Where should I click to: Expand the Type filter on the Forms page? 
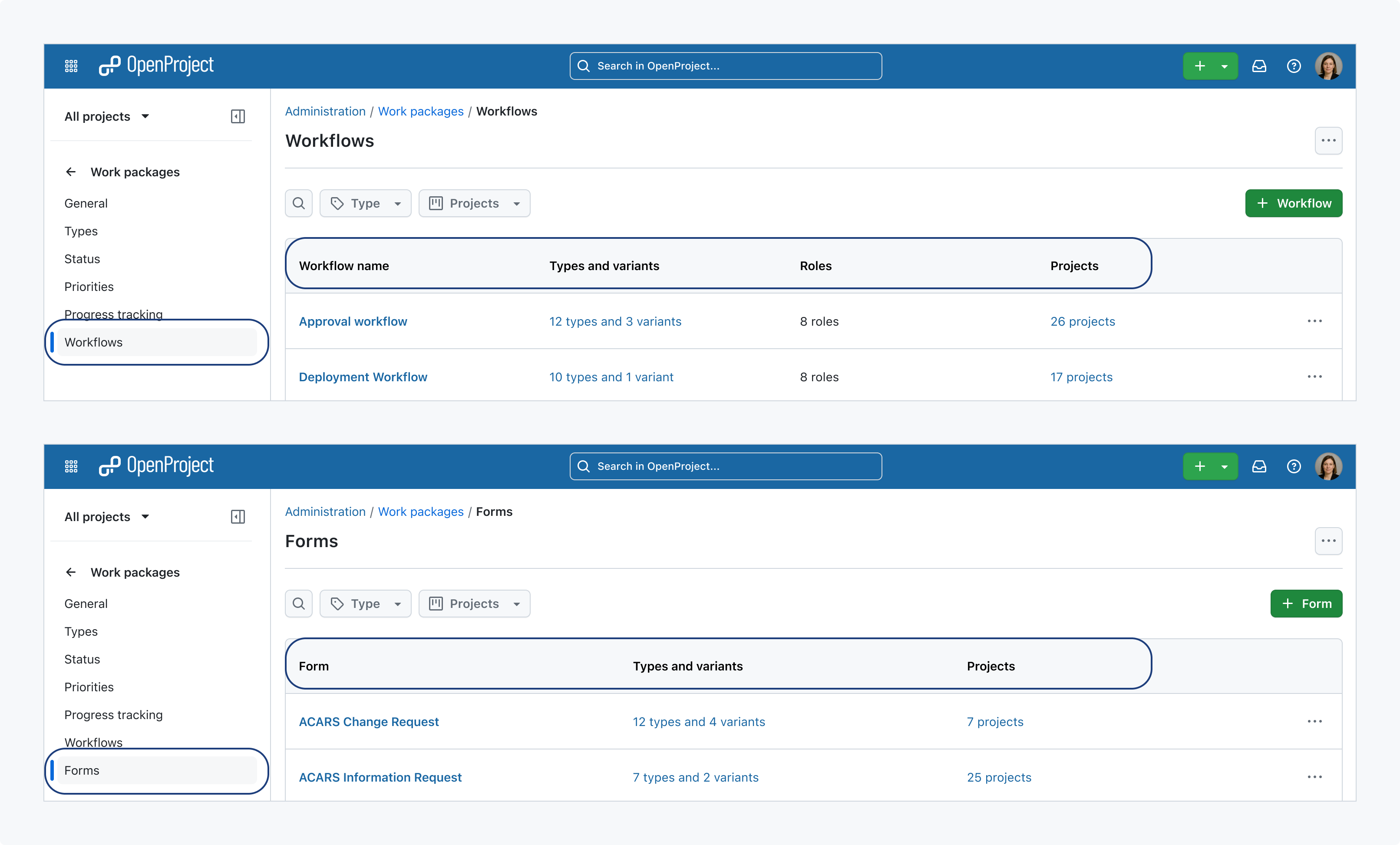pos(365,604)
